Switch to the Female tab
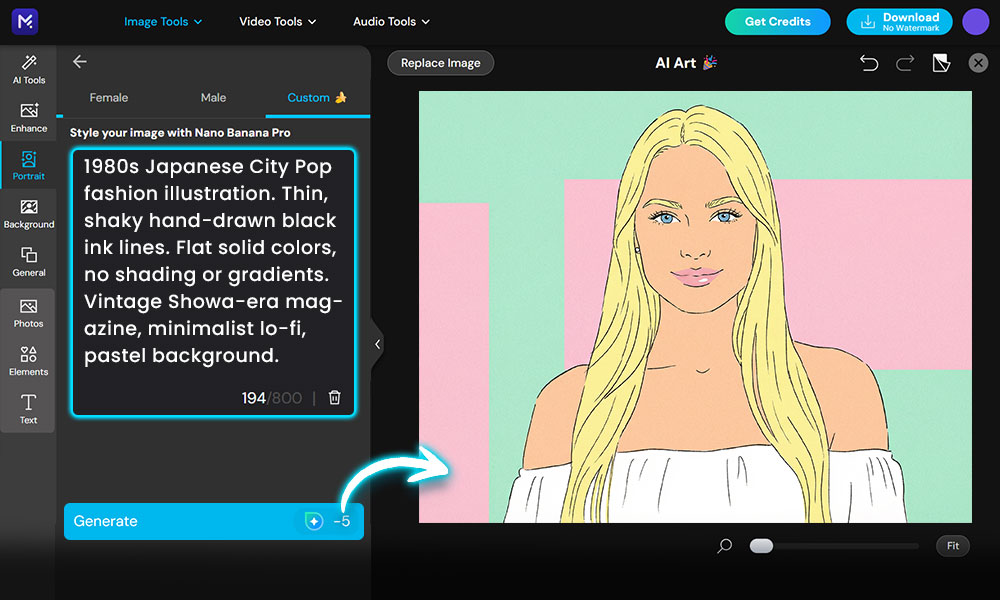1000x600 pixels. click(x=108, y=97)
